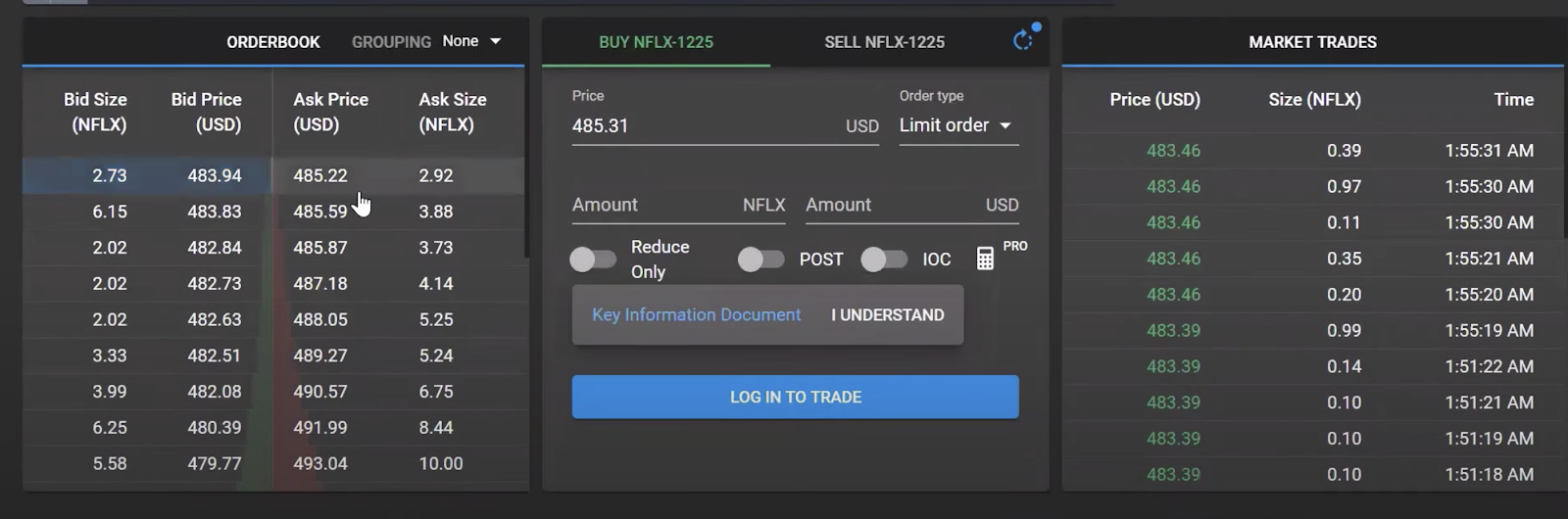Click ask size 10.00

pos(441,463)
